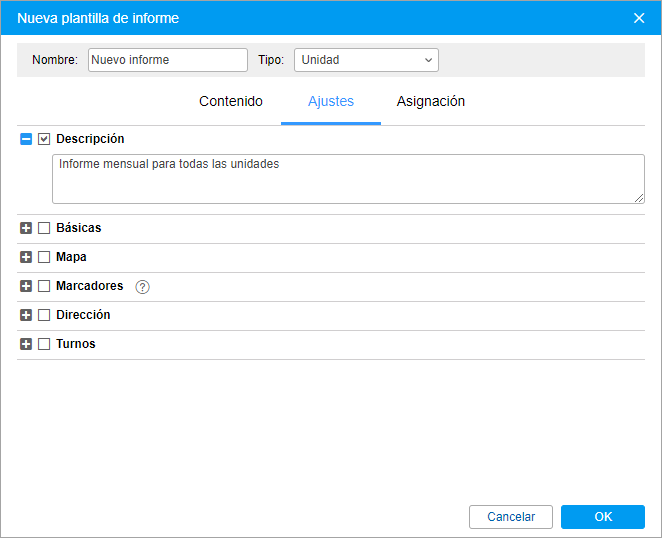Image resolution: width=662 pixels, height=538 pixels.
Task: Open the Marcadores help question icon
Action: point(142,287)
